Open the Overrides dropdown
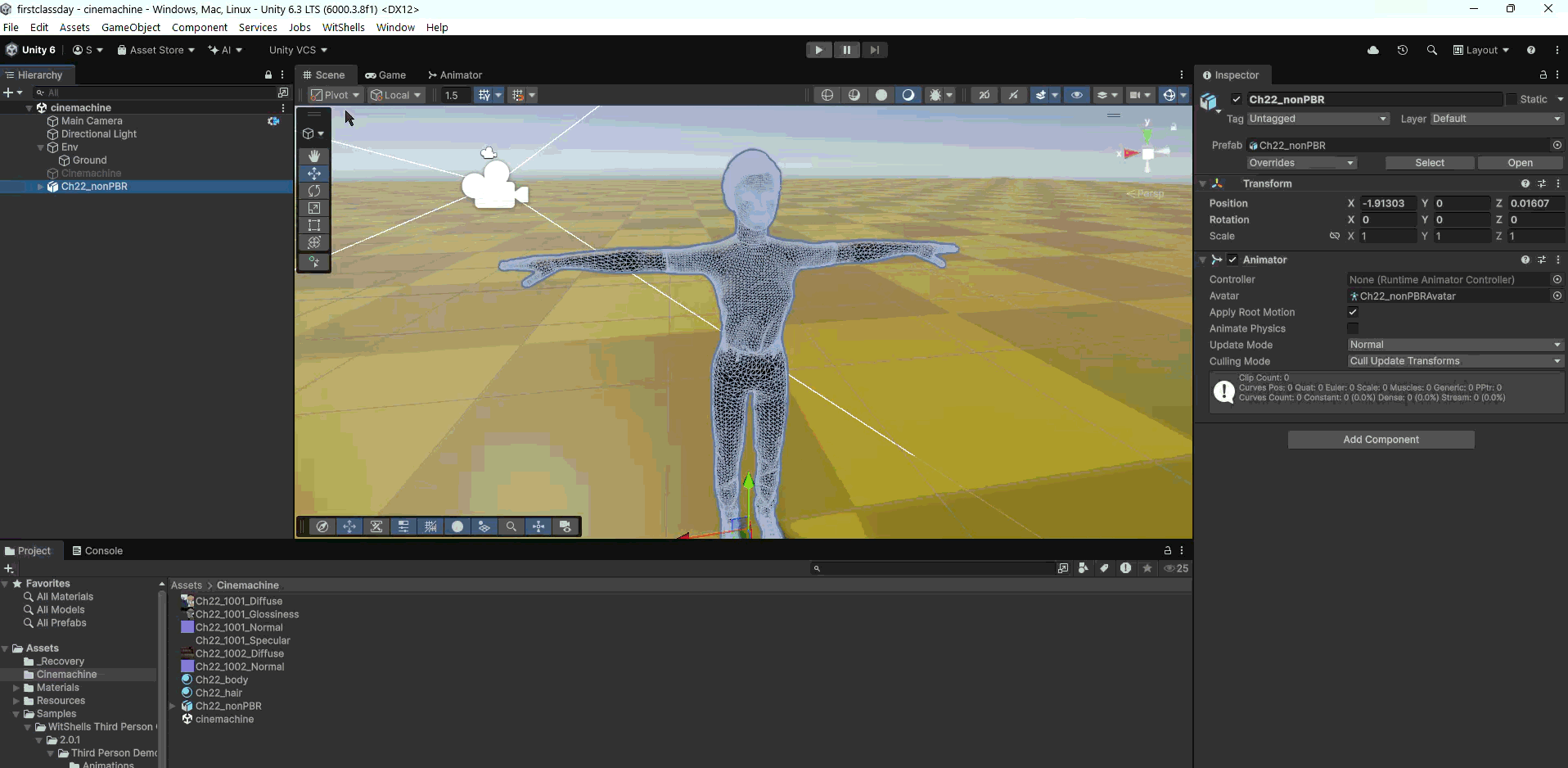Image resolution: width=1568 pixels, height=768 pixels. click(x=1302, y=163)
